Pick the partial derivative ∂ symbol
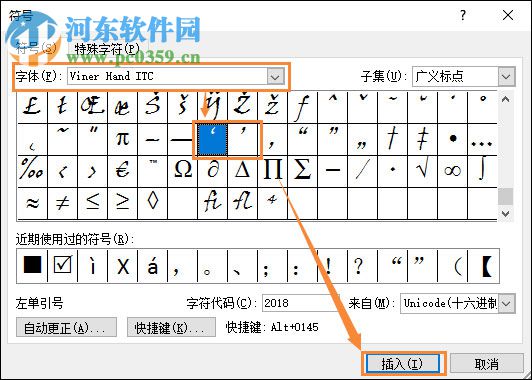The height and width of the screenshot is (380, 532). tap(212, 171)
